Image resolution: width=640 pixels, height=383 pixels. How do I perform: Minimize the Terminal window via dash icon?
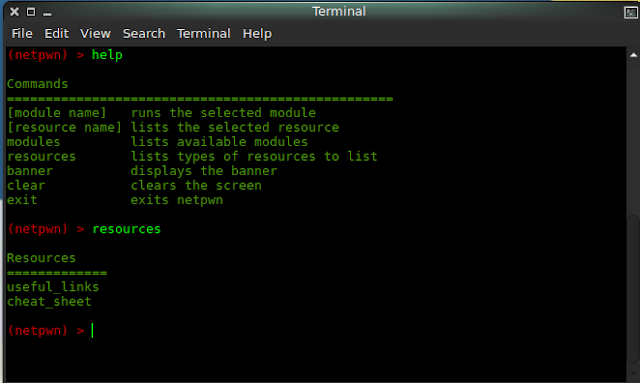47,14
